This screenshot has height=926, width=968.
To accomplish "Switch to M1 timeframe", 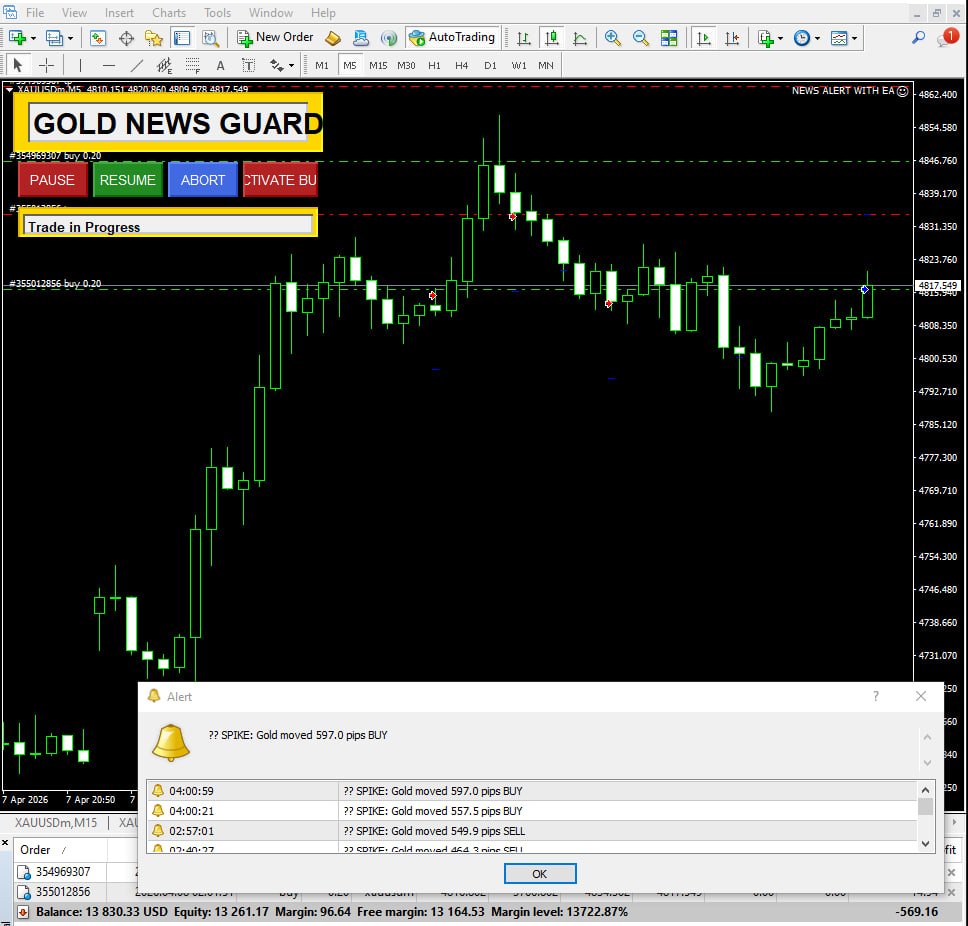I will tap(322, 65).
